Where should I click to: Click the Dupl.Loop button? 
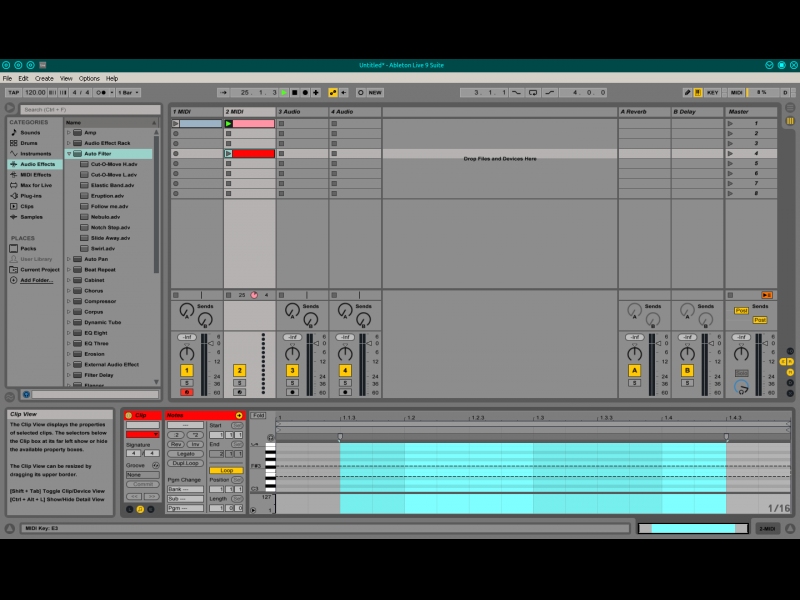click(185, 463)
